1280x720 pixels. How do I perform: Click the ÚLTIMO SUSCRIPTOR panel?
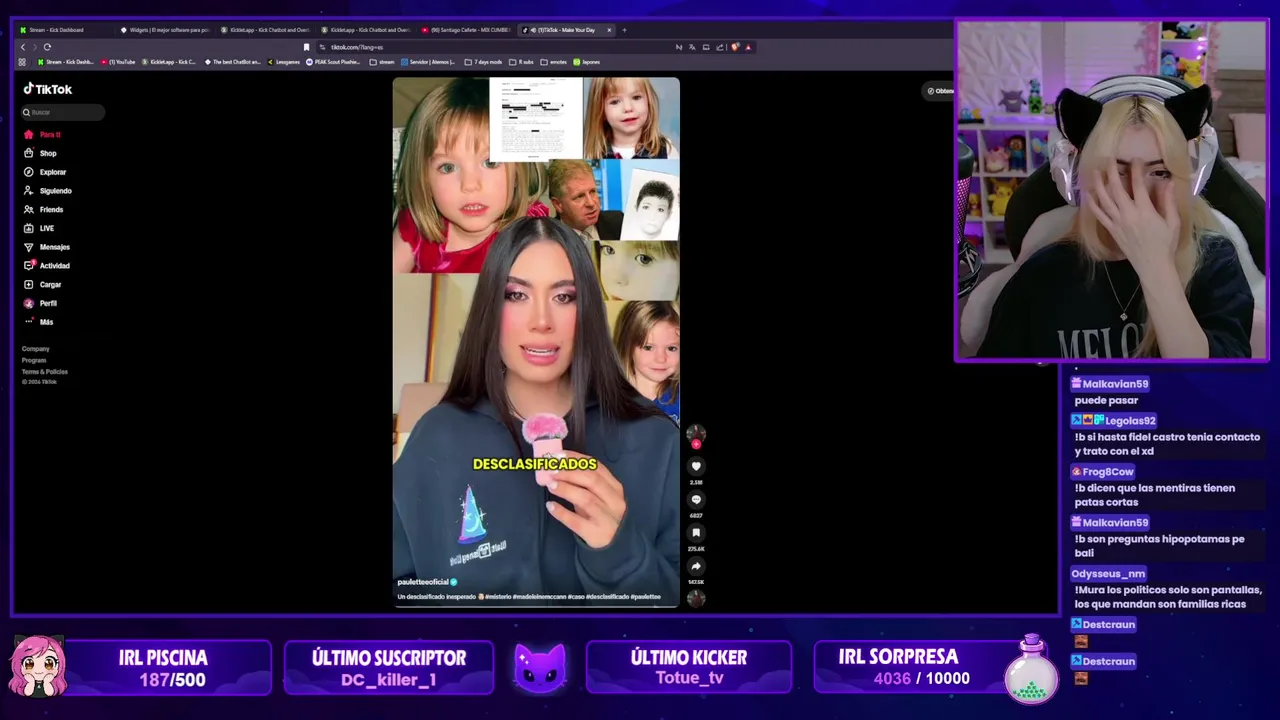click(x=389, y=668)
